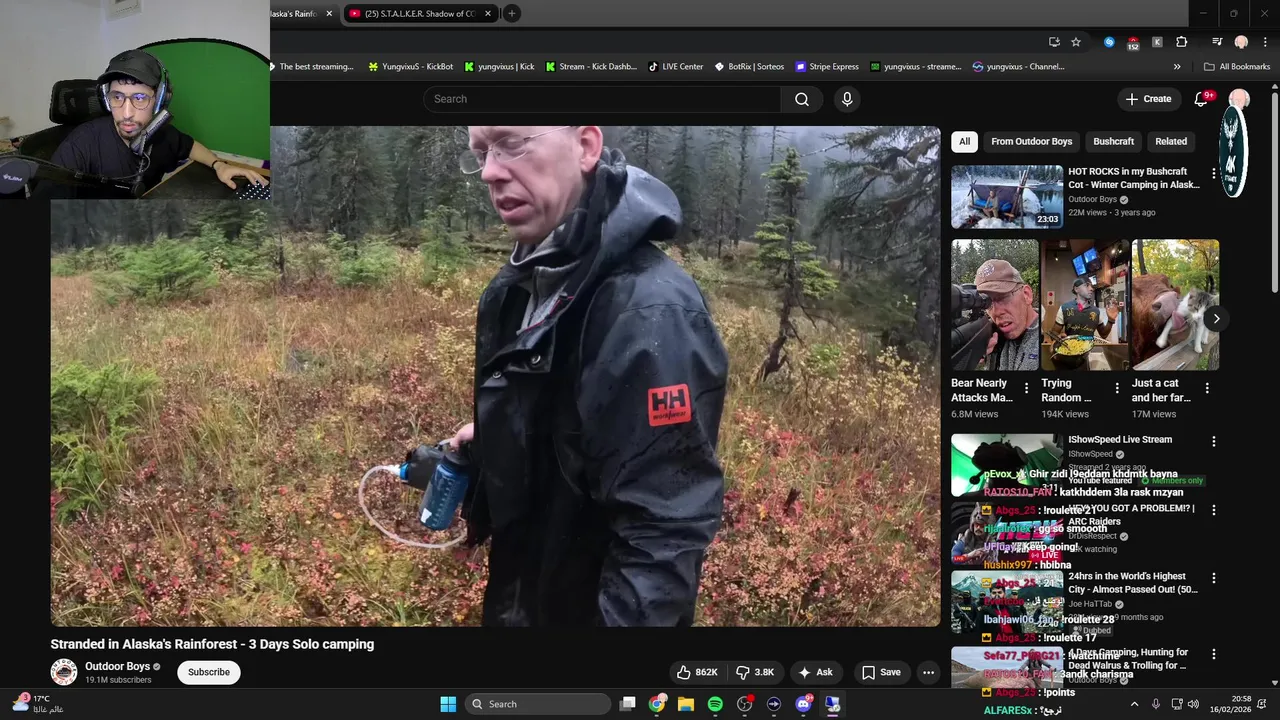
Task: Open the red extension showing 152 badge
Action: click(x=1133, y=42)
